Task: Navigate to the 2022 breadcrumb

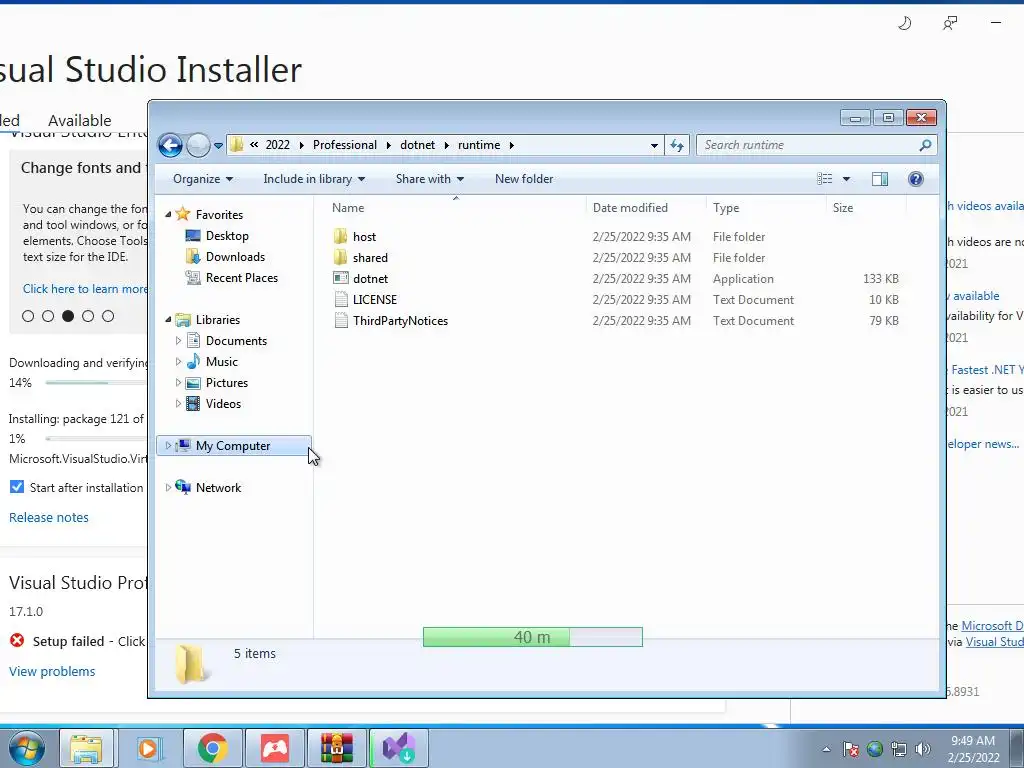Action: (278, 145)
